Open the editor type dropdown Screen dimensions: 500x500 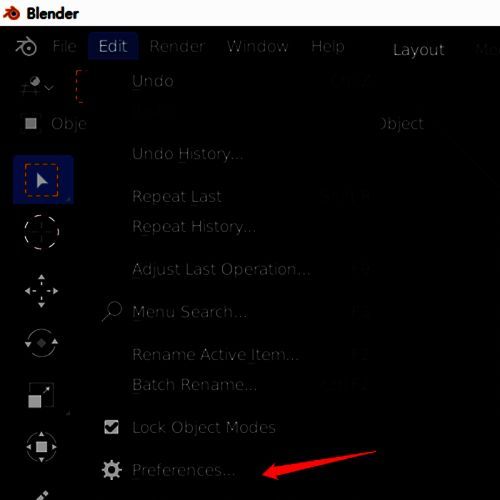[x=37, y=85]
